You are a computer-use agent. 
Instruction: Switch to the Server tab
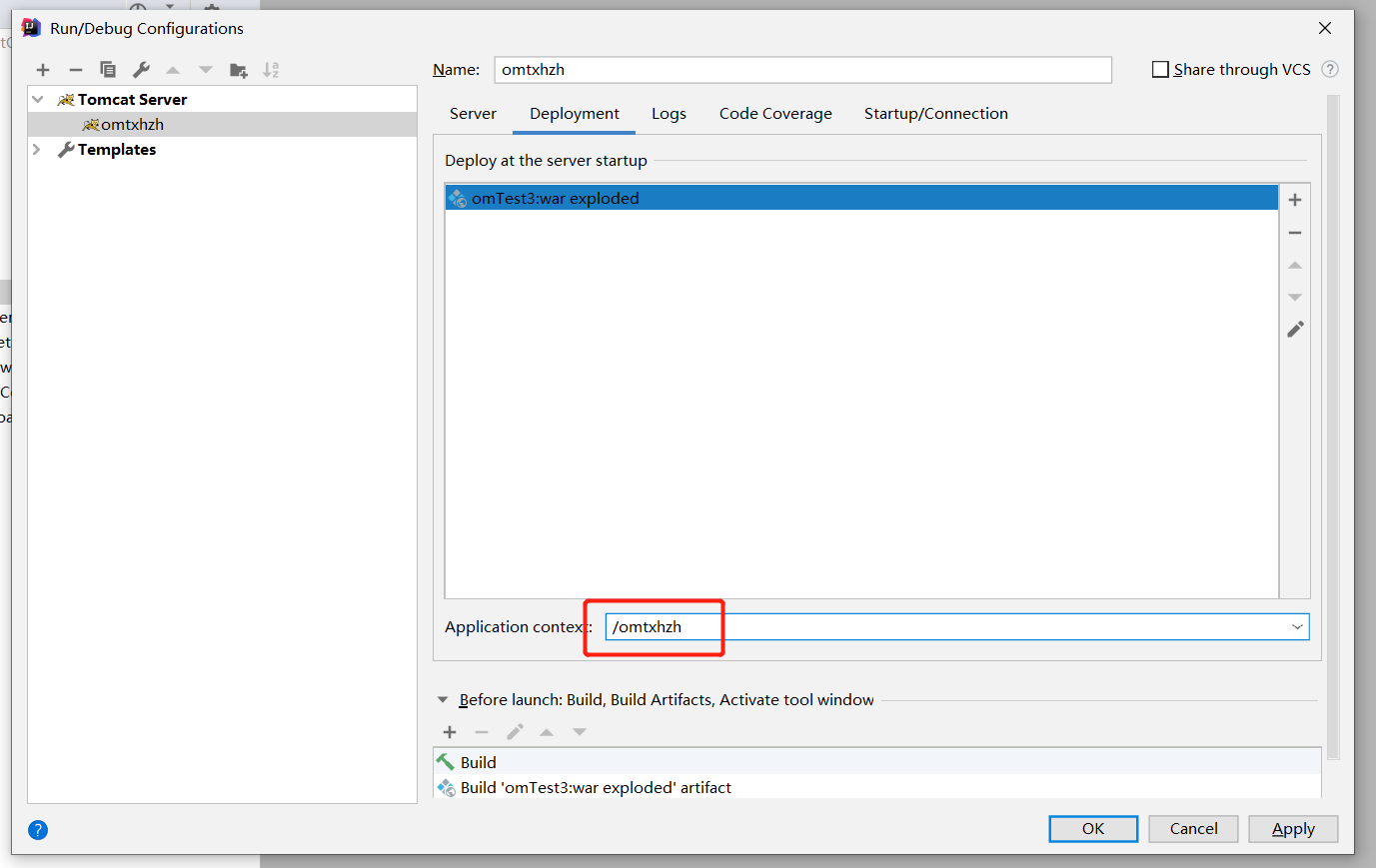coord(473,114)
